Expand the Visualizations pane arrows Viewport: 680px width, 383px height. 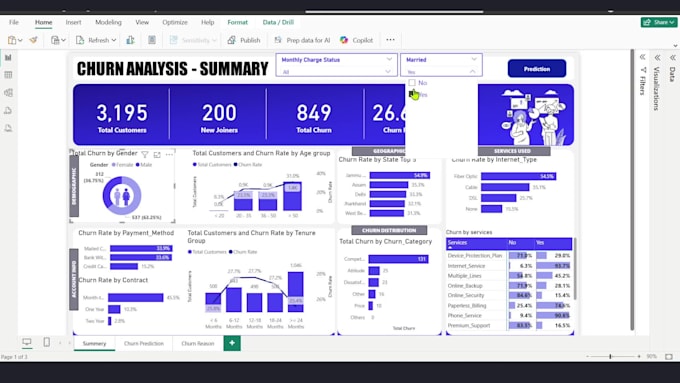(657, 57)
